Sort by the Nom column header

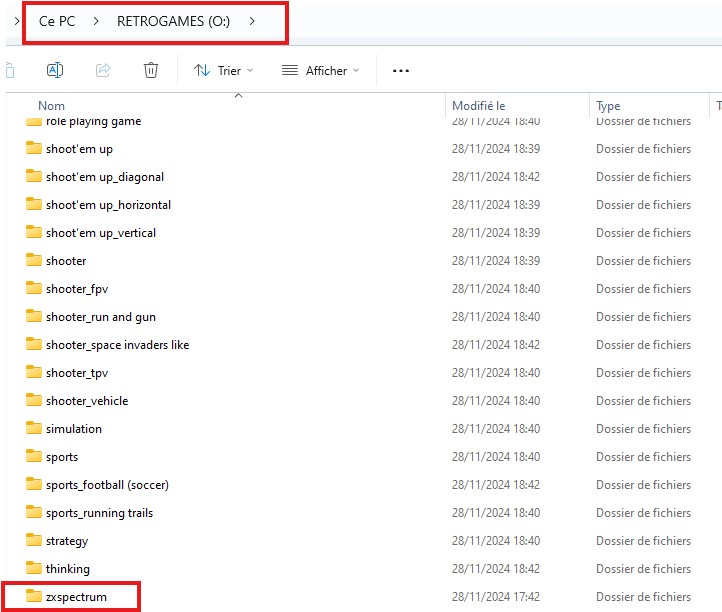[x=52, y=106]
